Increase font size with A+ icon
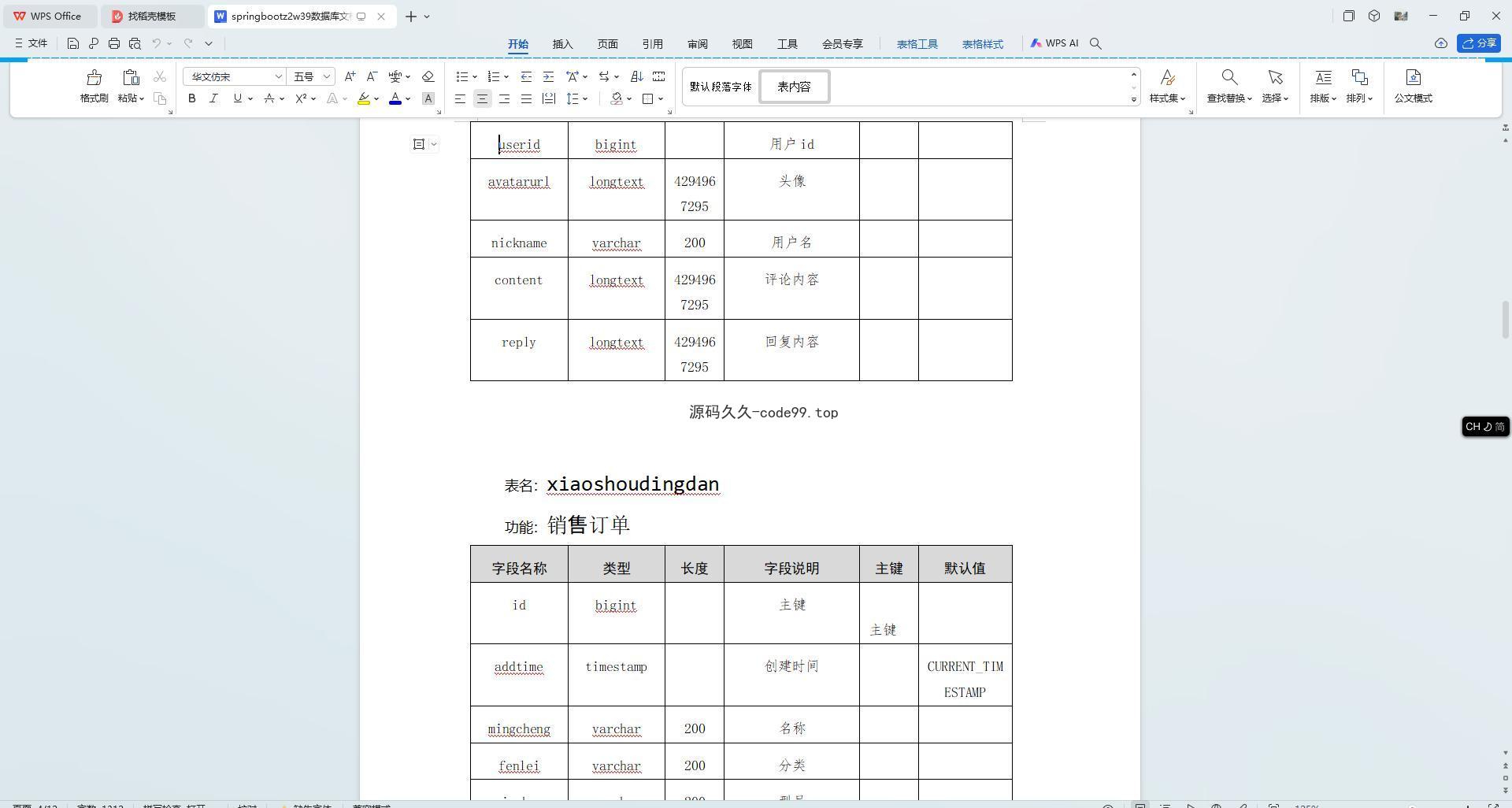Viewport: 1512px width, 808px height. 350,76
